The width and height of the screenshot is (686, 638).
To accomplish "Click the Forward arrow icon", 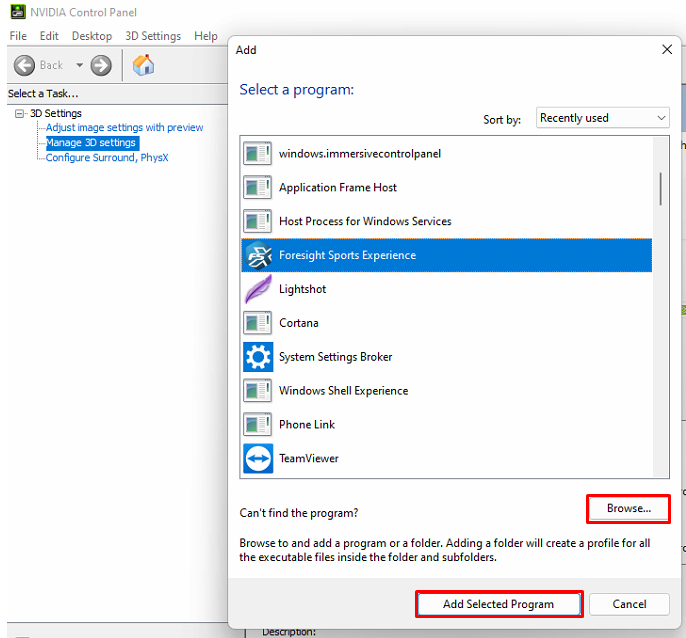I will pyautogui.click(x=101, y=66).
